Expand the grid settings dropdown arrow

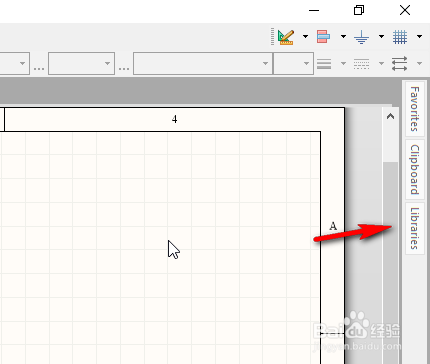point(419,37)
